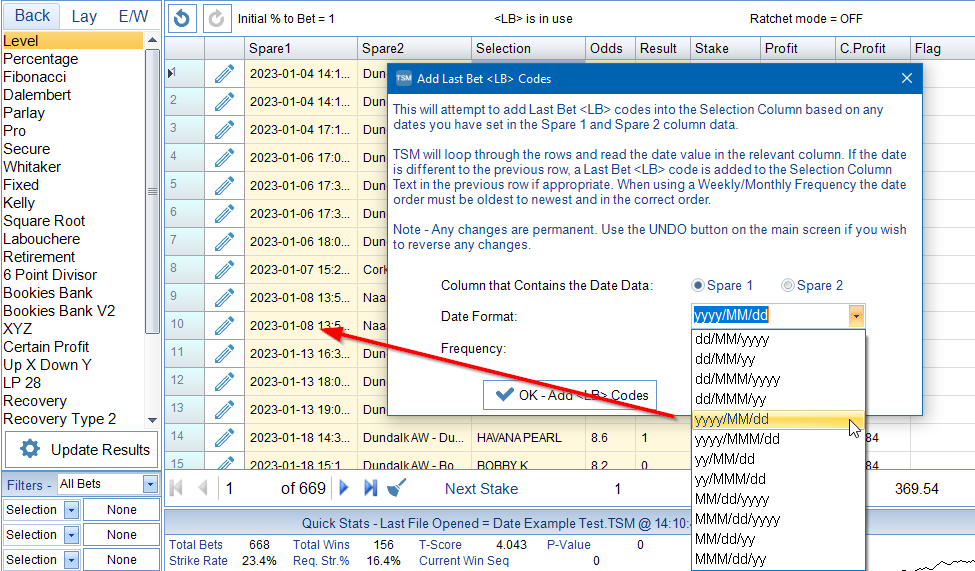The width and height of the screenshot is (975, 571).
Task: Click the broom clear icon in navigator
Action: 396,488
